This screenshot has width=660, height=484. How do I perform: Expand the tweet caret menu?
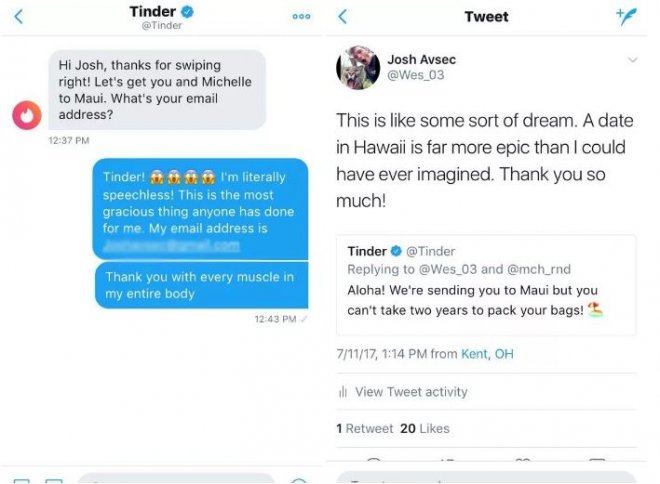632,60
